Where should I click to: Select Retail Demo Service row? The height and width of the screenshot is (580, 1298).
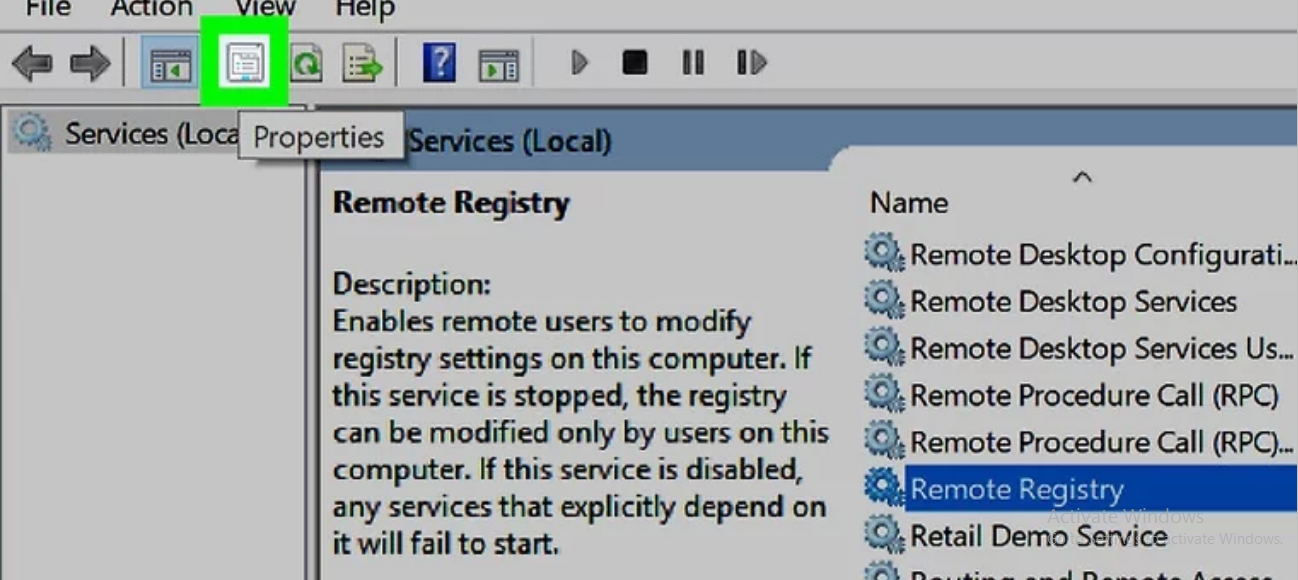[1081, 536]
